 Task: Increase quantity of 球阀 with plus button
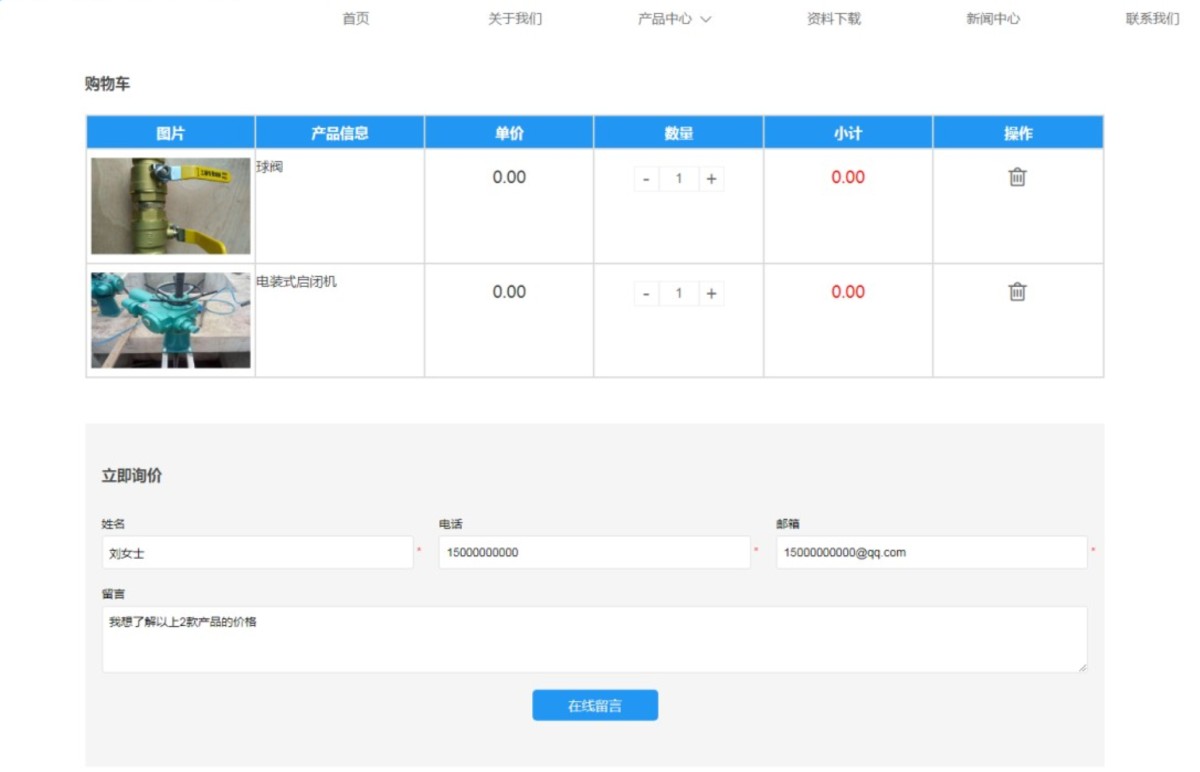[711, 179]
